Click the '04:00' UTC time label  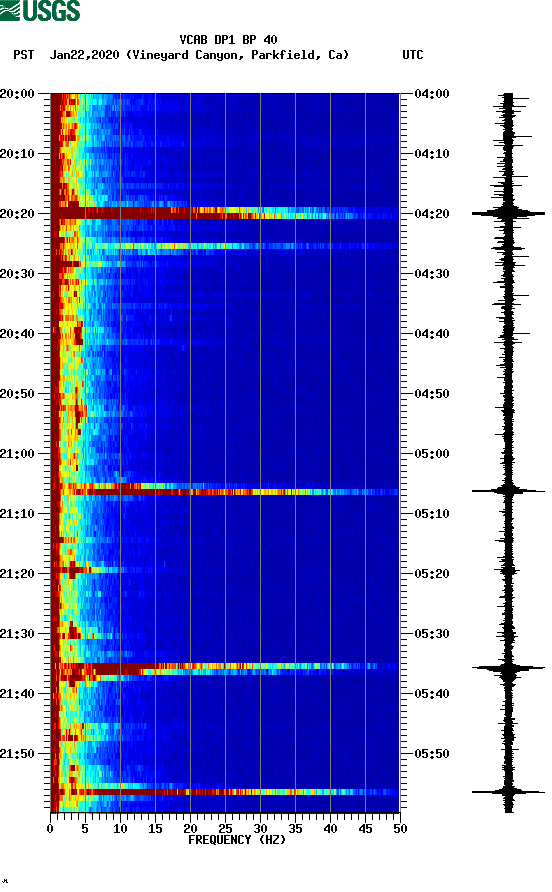pyautogui.click(x=432, y=94)
